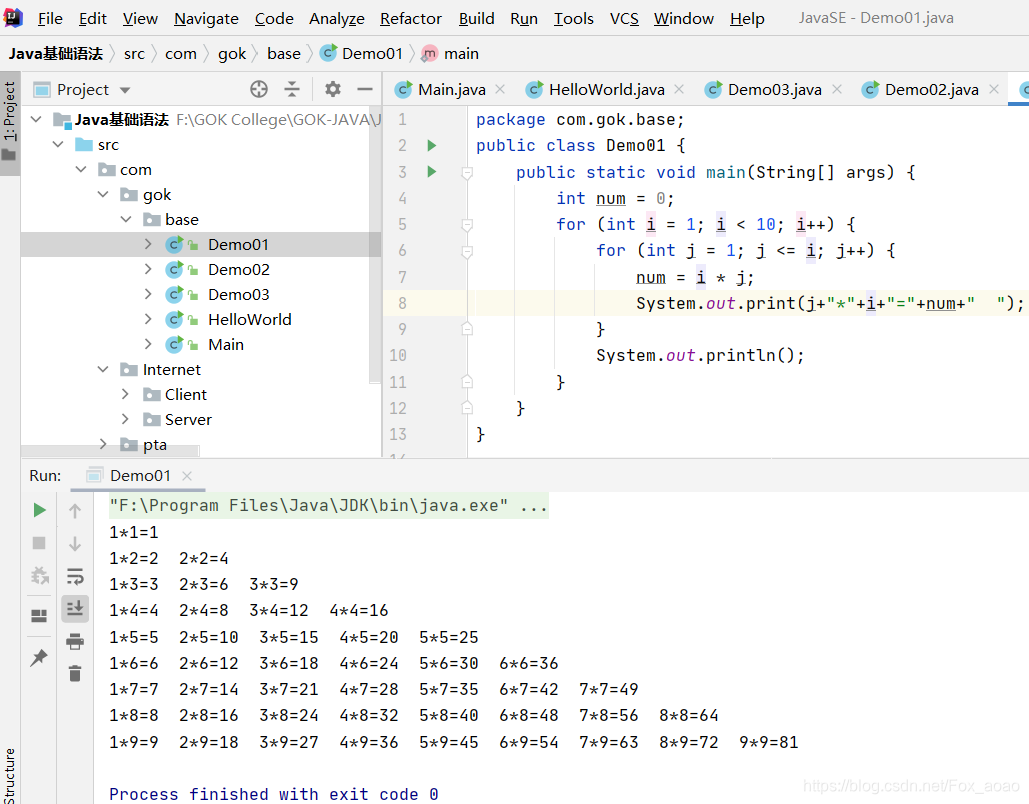Select the pta folder
This screenshot has width=1029, height=804.
(x=155, y=444)
